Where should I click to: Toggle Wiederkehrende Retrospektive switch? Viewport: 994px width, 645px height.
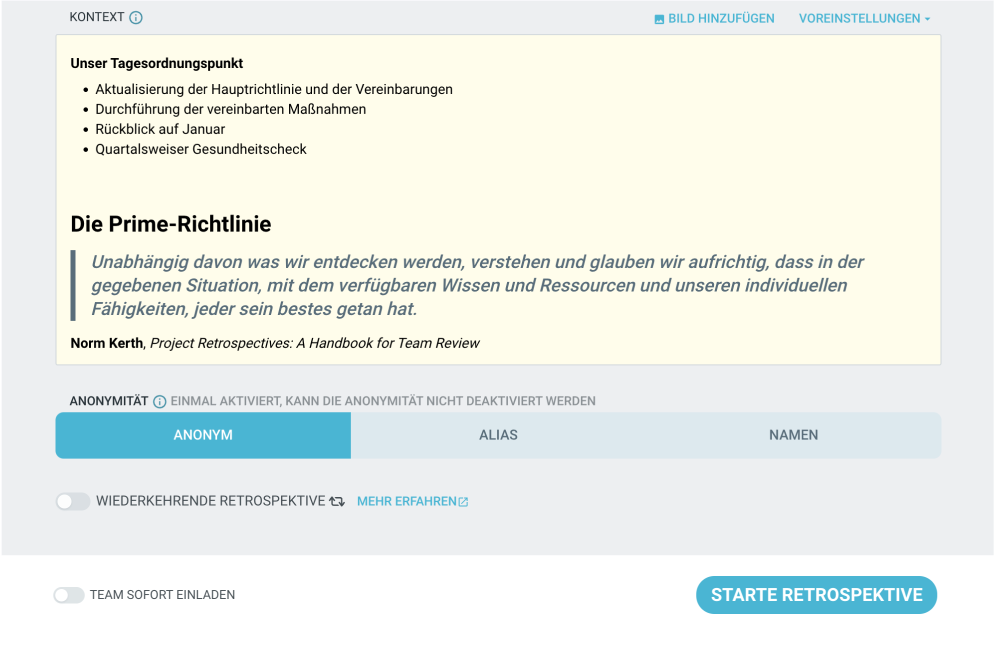pyautogui.click(x=73, y=502)
